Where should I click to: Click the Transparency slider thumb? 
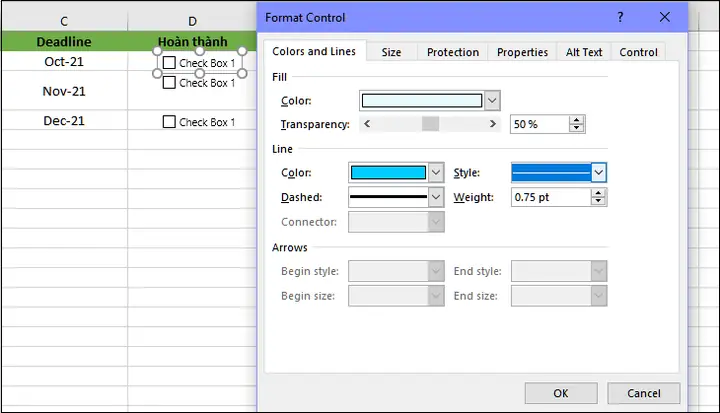pos(430,124)
